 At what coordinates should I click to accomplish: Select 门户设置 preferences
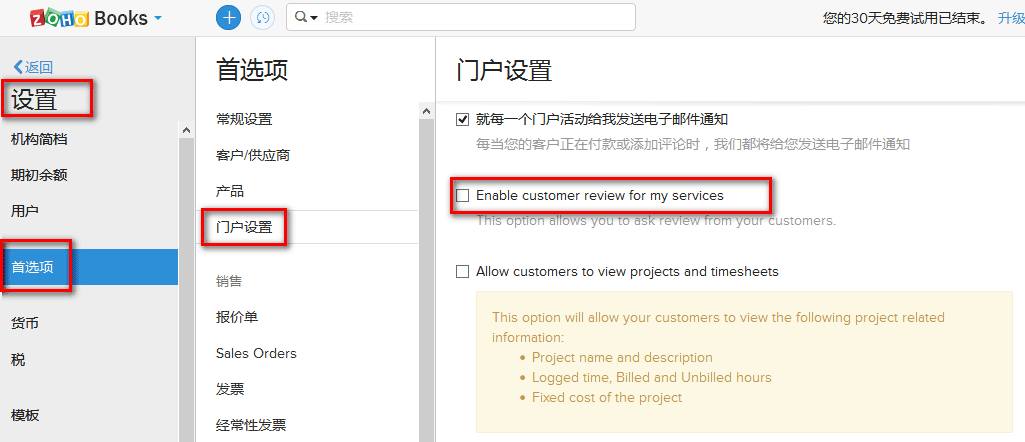[244, 228]
